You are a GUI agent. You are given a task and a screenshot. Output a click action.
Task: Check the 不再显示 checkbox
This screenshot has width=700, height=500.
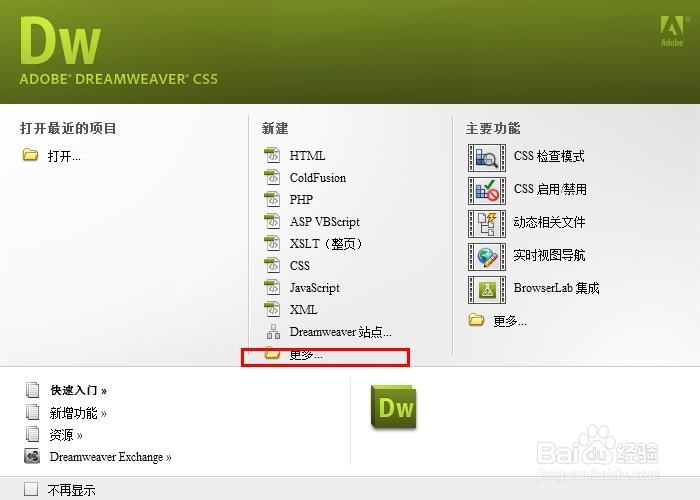click(31, 489)
